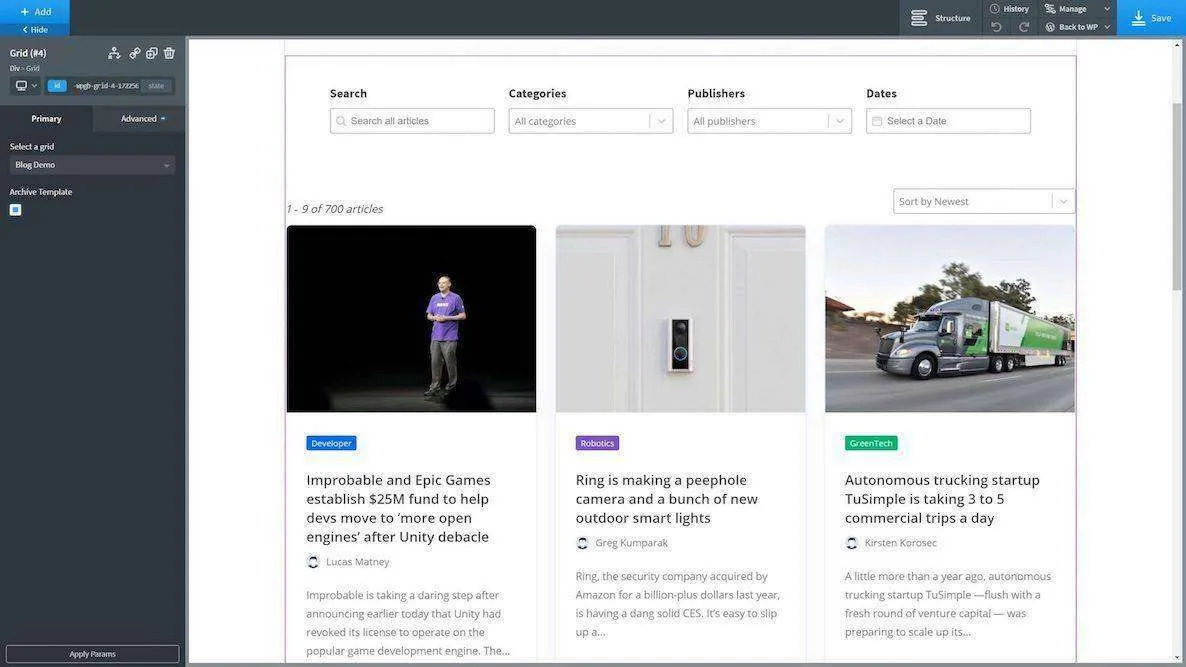Image resolution: width=1186 pixels, height=667 pixels.
Task: Click the link wrapper icon
Action: coord(135,53)
